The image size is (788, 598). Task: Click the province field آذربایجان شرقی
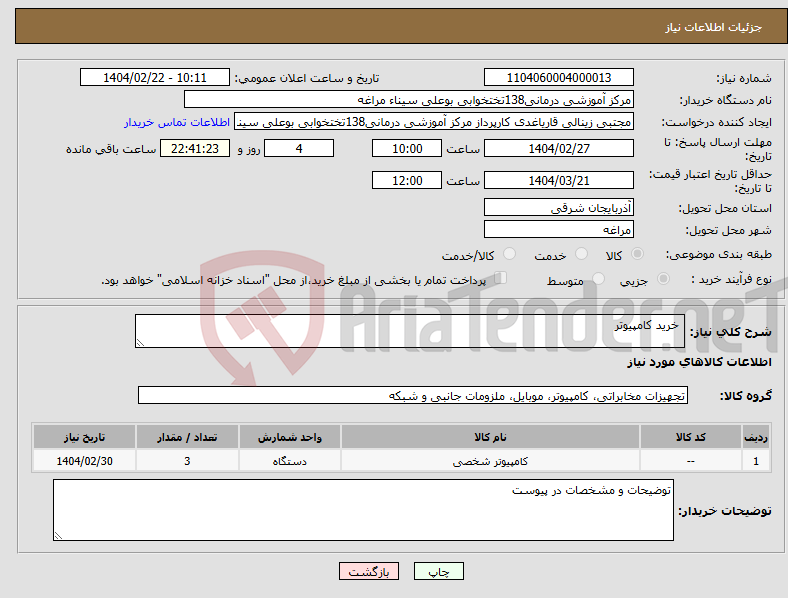(x=558, y=208)
